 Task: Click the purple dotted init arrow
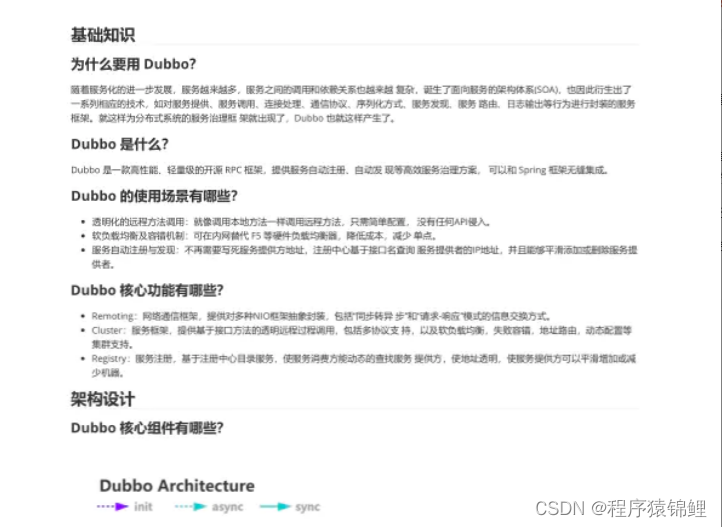click(112, 506)
